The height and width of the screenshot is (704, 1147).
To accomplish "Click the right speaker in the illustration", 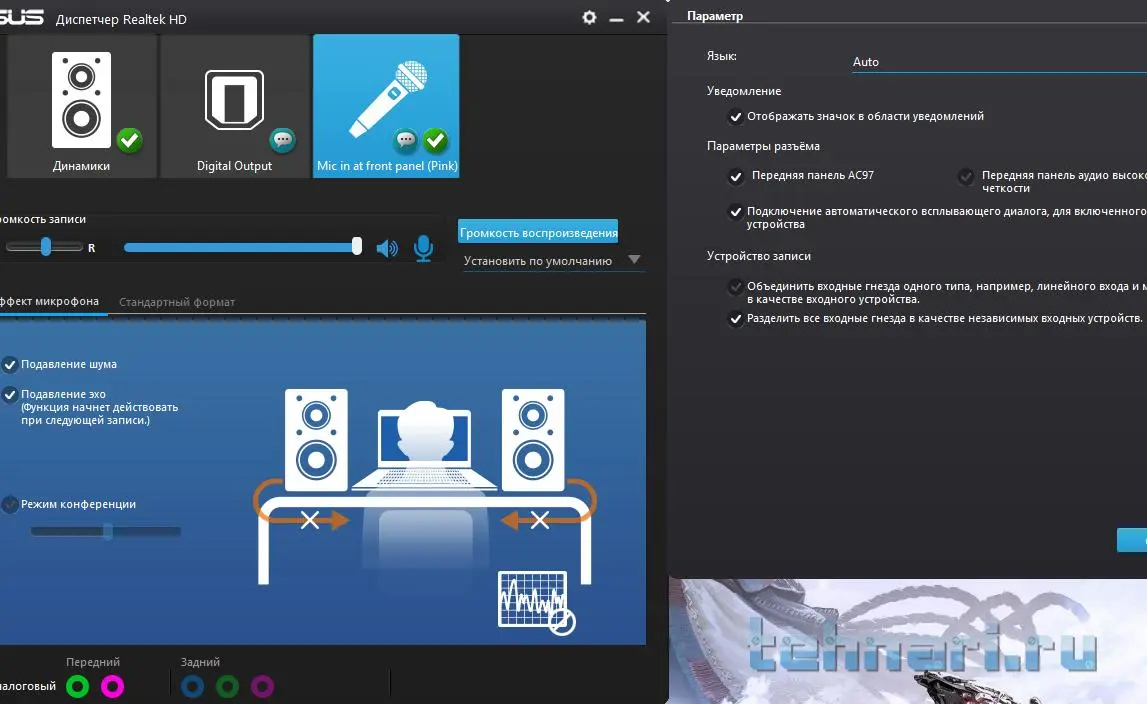I will [533, 440].
